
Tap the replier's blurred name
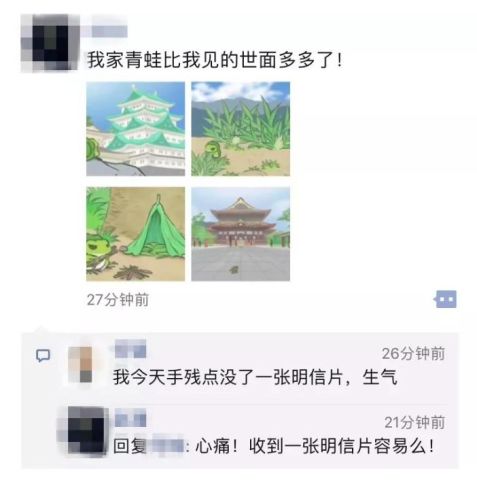click(x=130, y=418)
